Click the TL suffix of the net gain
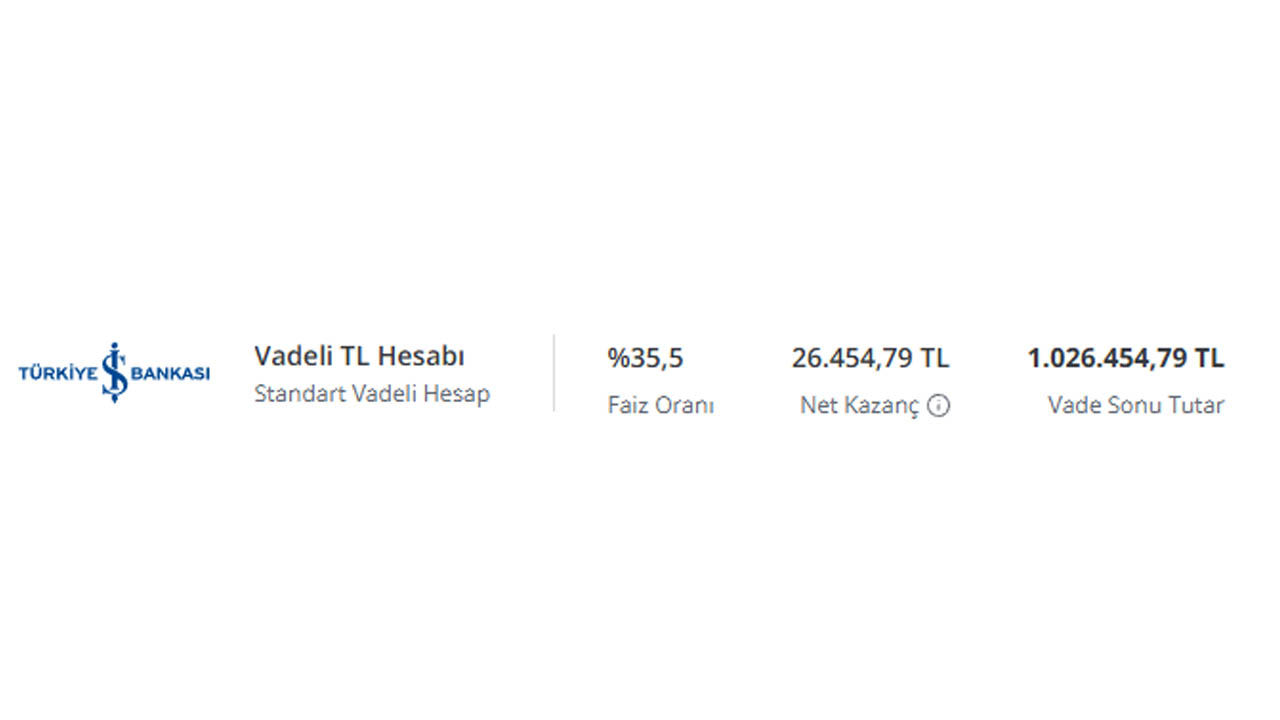Viewport: 1280px width, 720px height. (935, 358)
